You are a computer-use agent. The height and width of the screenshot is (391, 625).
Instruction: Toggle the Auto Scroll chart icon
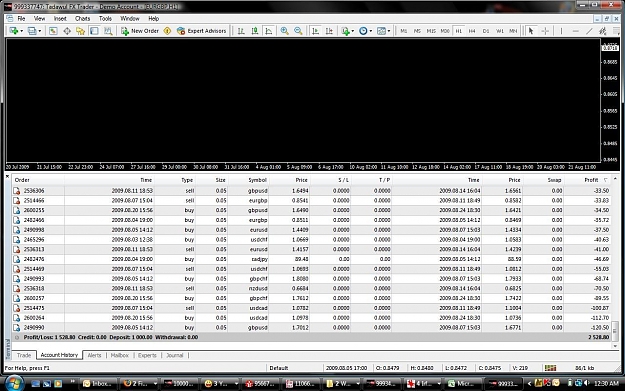point(315,31)
